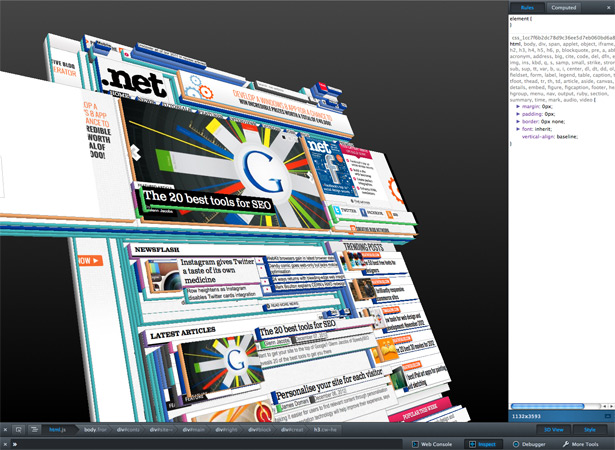The height and width of the screenshot is (450, 615).
Task: Click the 'baseline' value
Action: coord(566,137)
